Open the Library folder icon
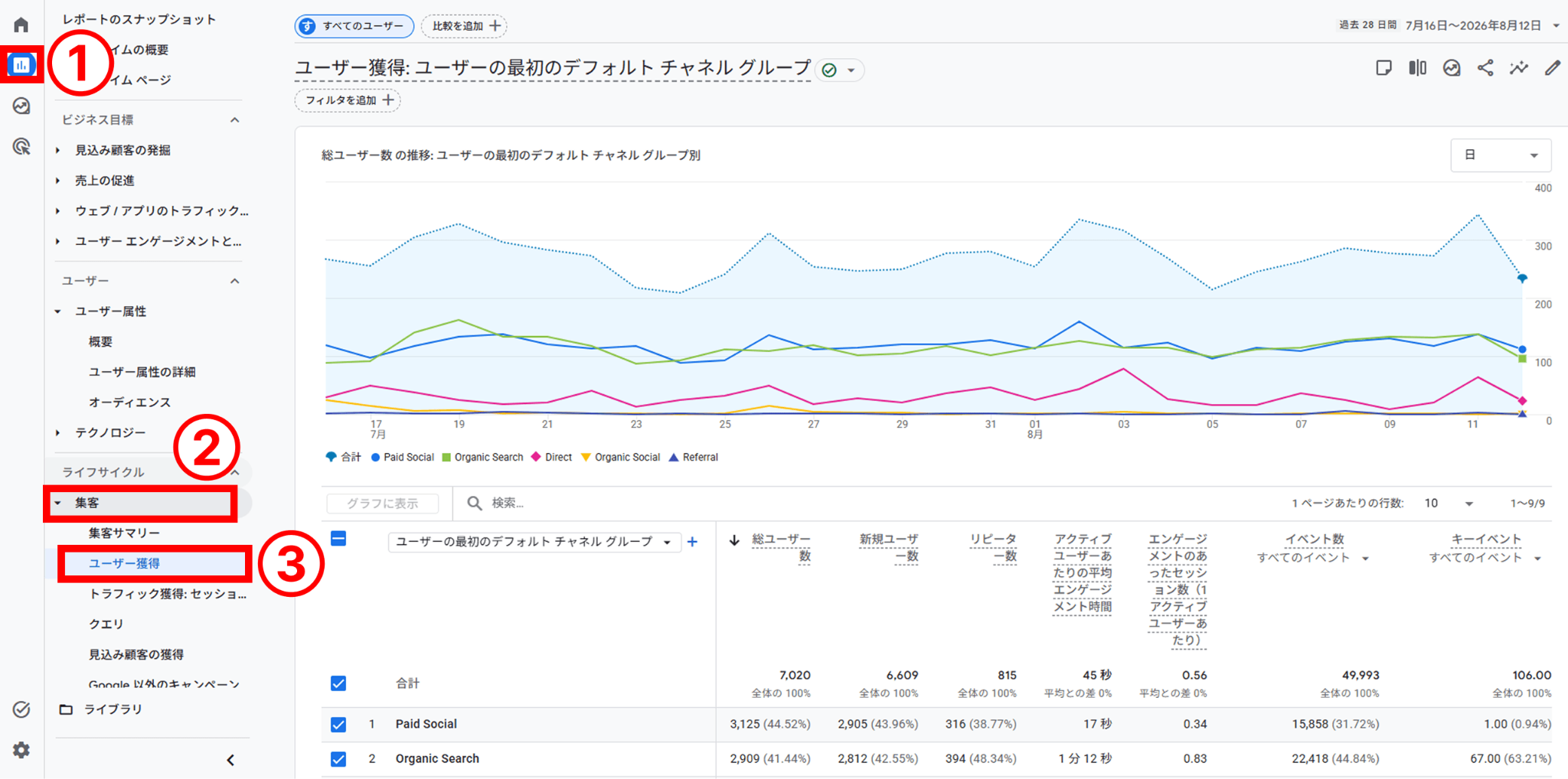The image size is (1568, 779). tap(67, 709)
